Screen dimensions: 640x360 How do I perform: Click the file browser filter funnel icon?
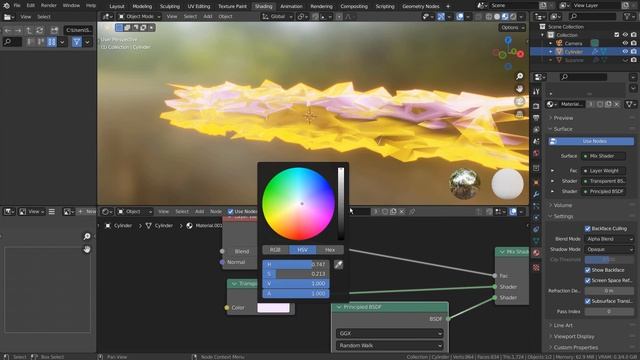coord(77,42)
